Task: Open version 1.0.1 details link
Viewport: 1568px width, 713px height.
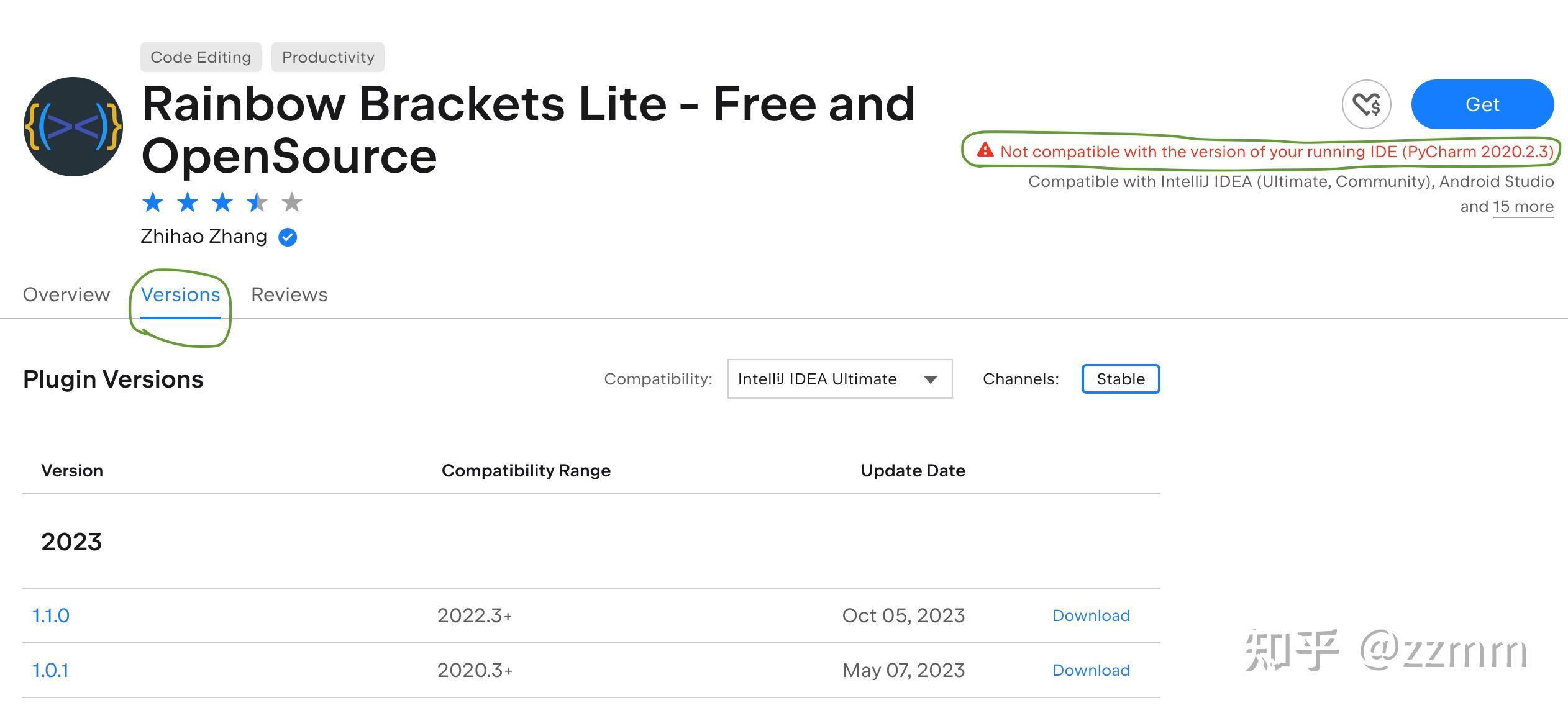Action: [50, 670]
